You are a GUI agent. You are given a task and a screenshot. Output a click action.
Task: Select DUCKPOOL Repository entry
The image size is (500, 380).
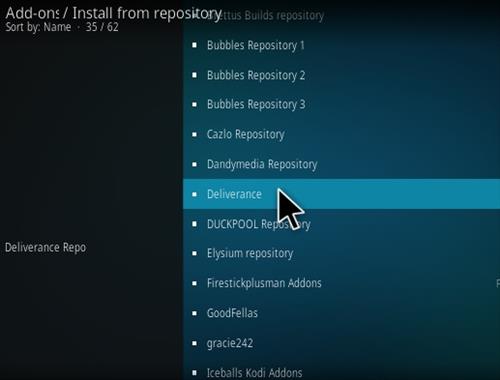[x=341, y=224]
